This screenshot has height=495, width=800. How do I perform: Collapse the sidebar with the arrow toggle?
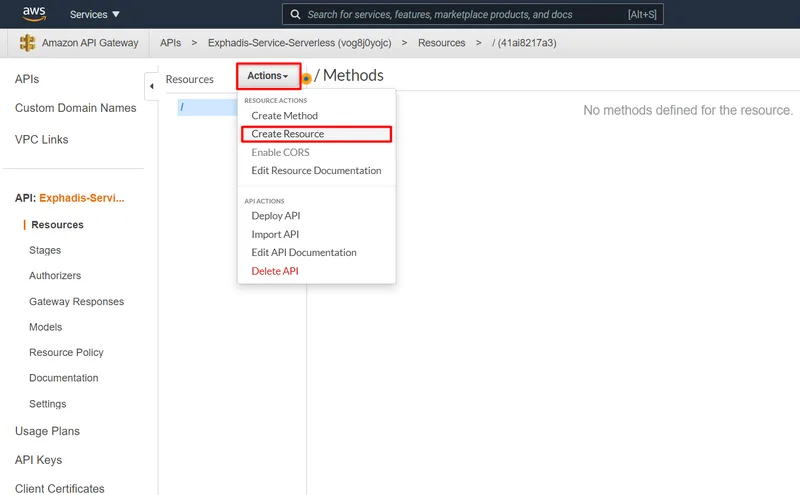pos(152,86)
